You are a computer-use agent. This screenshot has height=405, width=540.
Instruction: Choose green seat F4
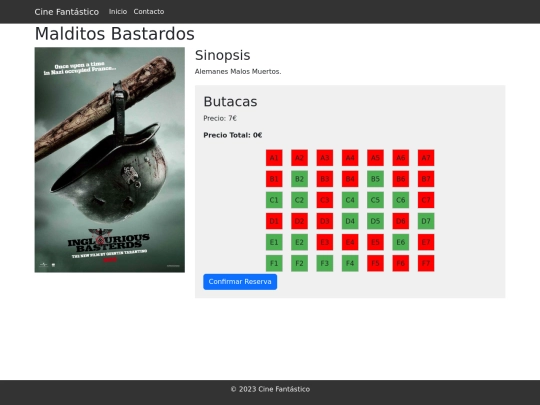point(350,263)
